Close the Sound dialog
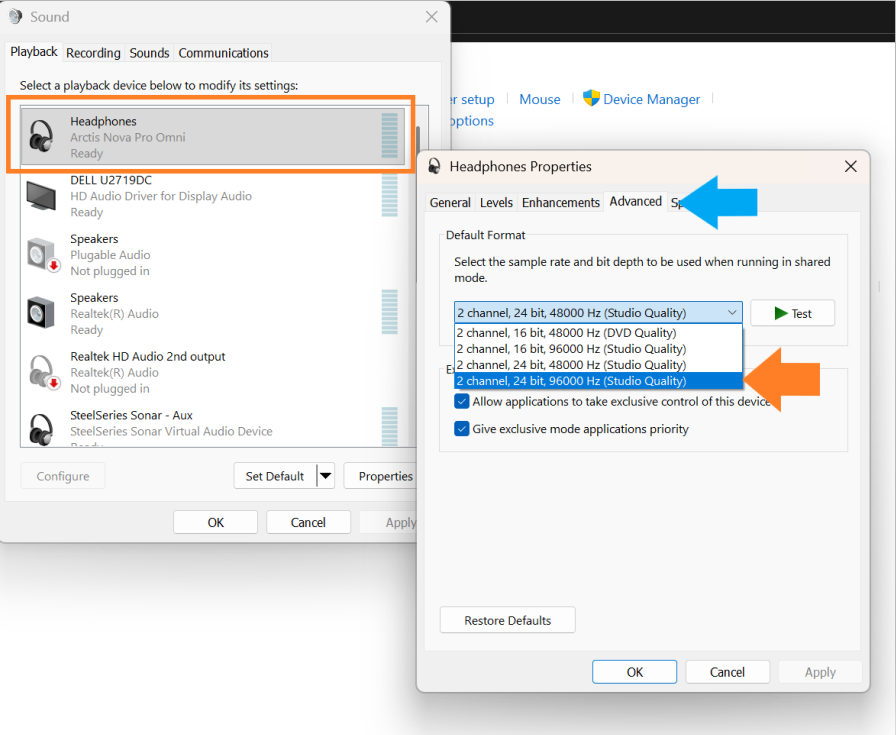896x735 pixels. point(431,17)
